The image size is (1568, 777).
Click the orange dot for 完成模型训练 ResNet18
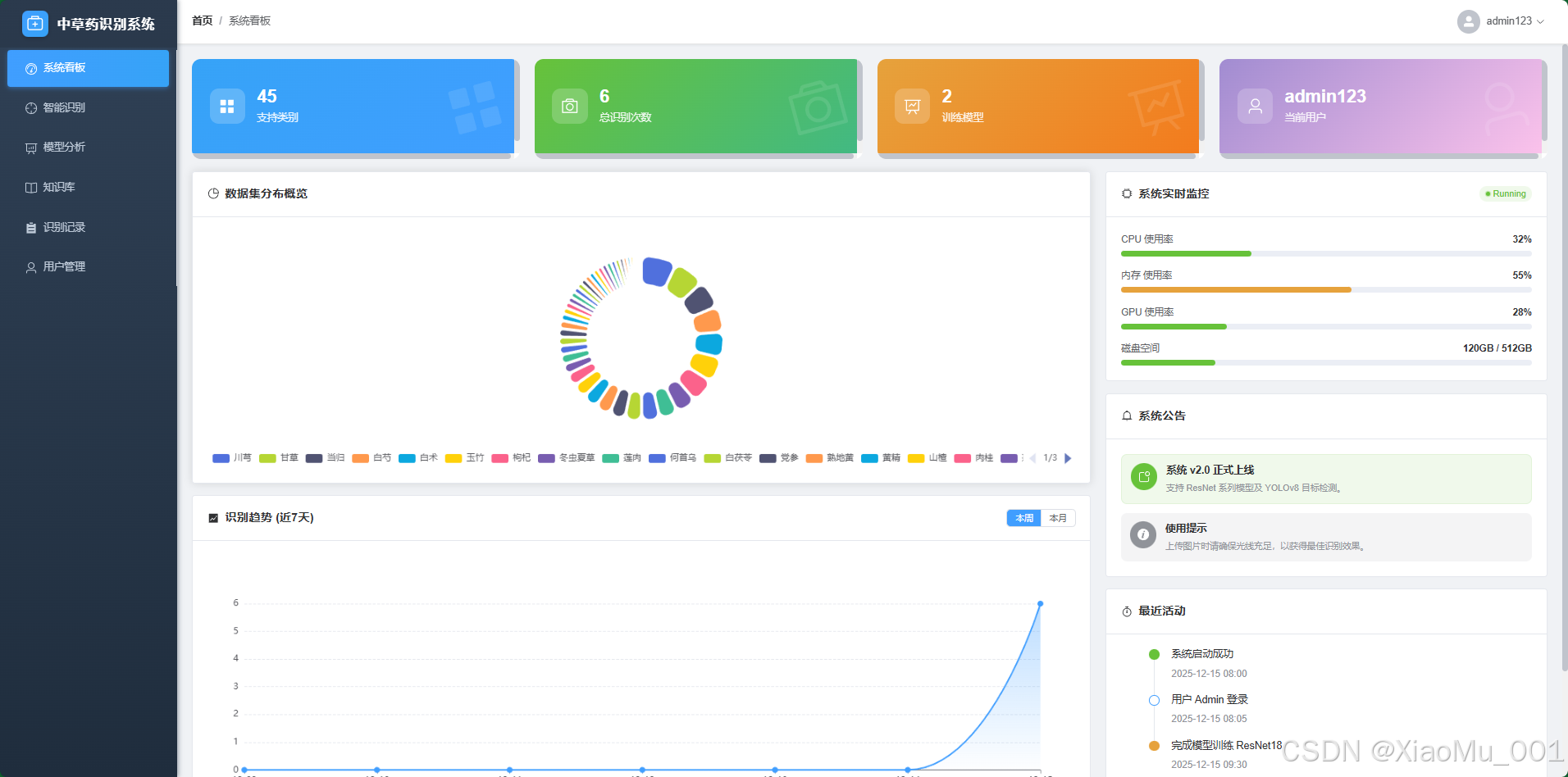click(x=1154, y=746)
